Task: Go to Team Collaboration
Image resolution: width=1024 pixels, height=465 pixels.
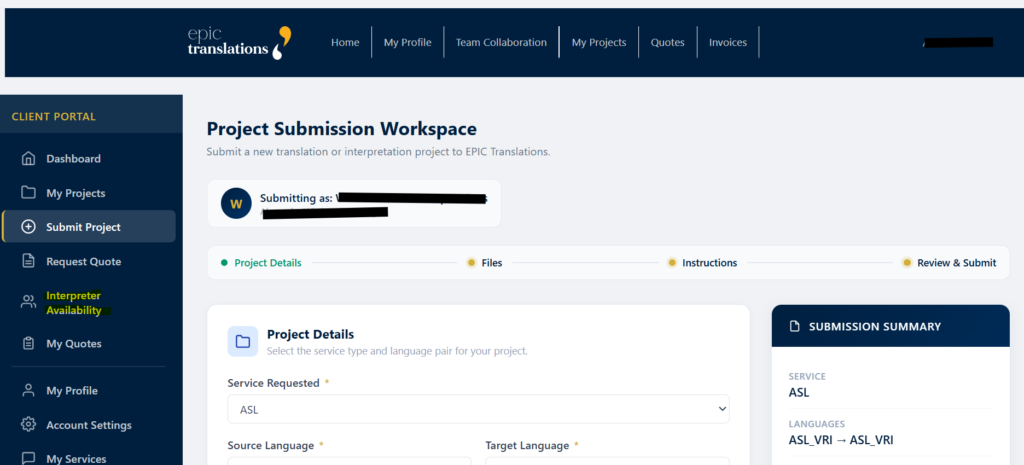Action: tap(501, 42)
